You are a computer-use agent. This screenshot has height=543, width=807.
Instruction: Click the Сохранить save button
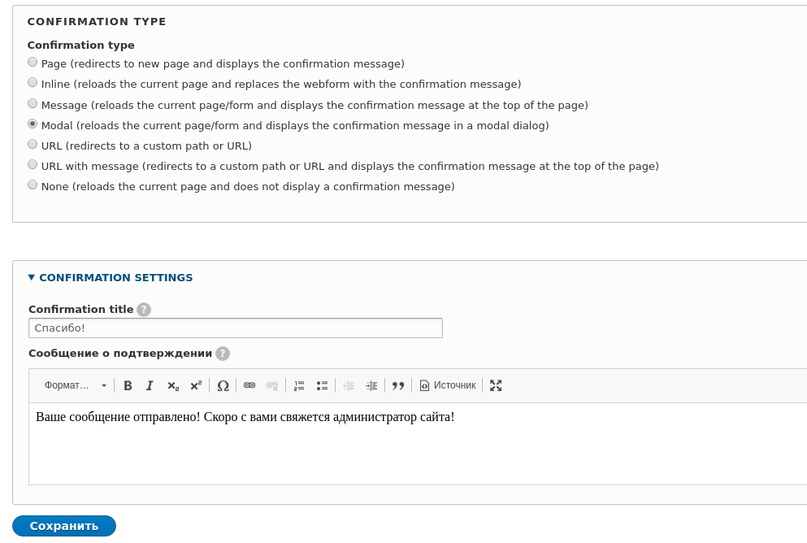pyautogui.click(x=64, y=526)
